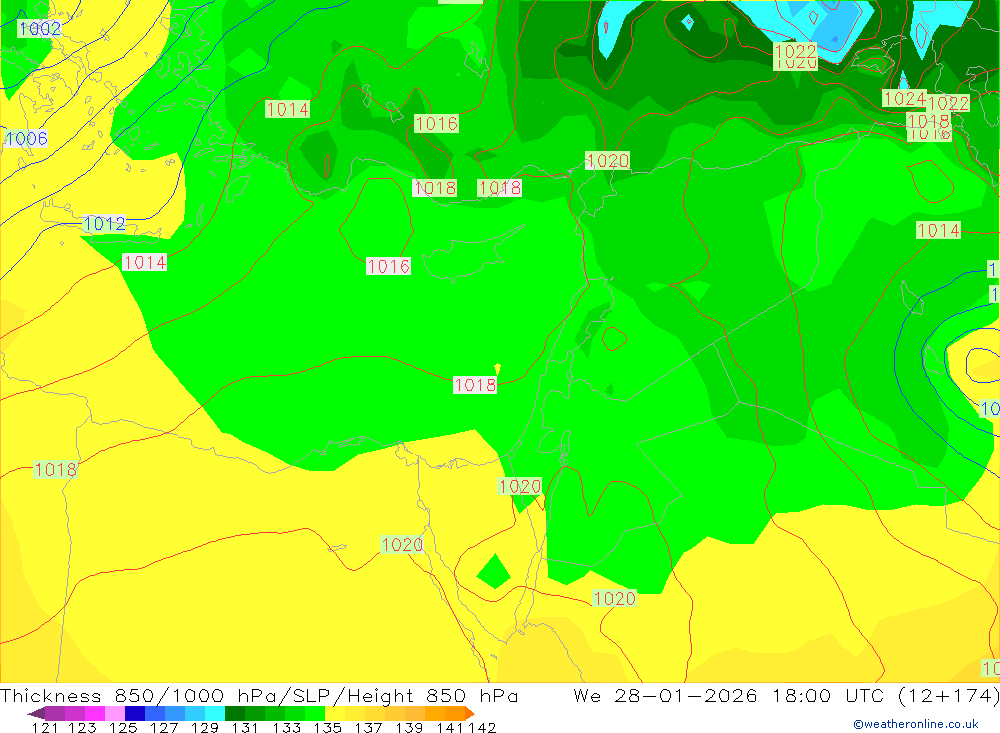Click the red 1024 isobar label
This screenshot has width=1000, height=733.
point(904,98)
